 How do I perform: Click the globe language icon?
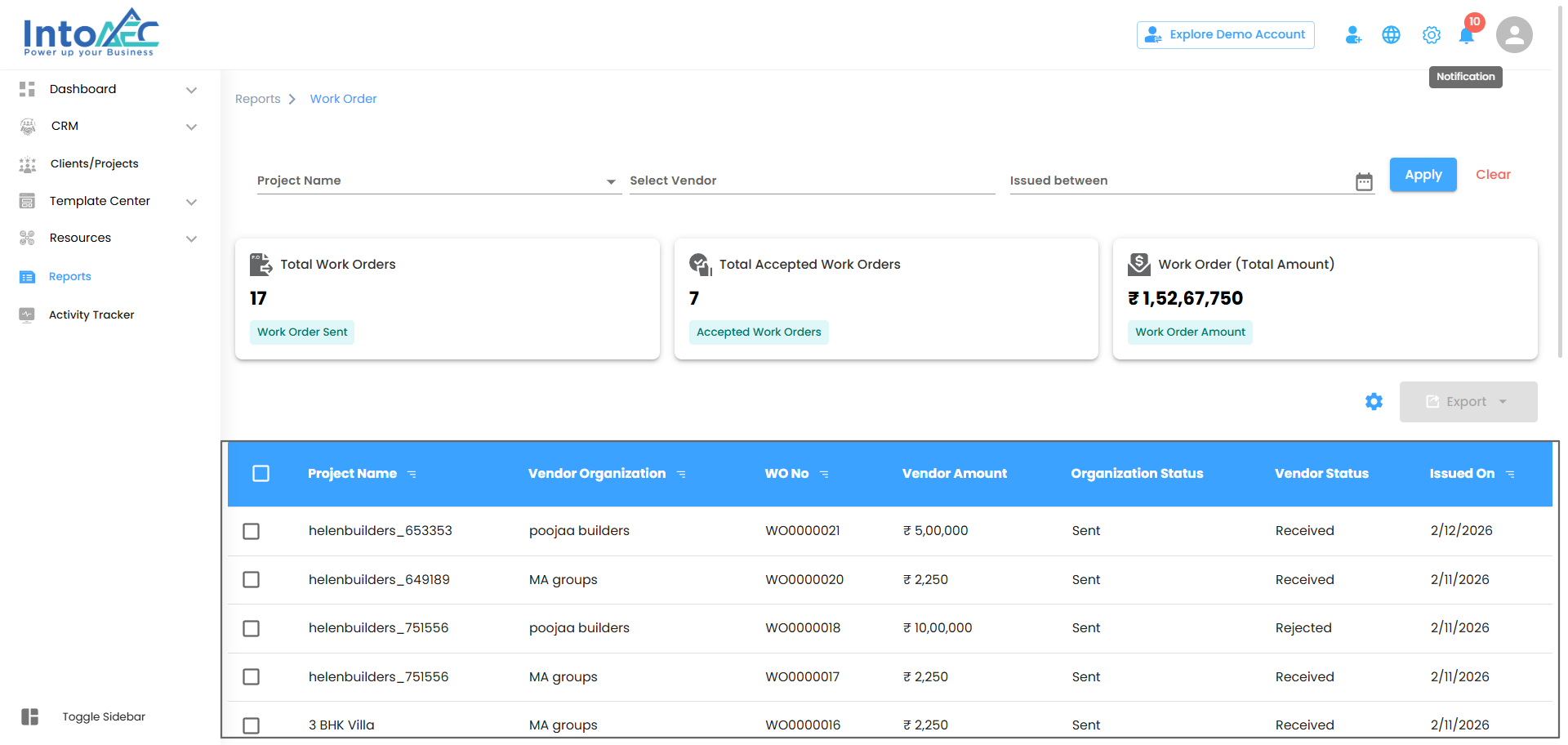point(1391,35)
